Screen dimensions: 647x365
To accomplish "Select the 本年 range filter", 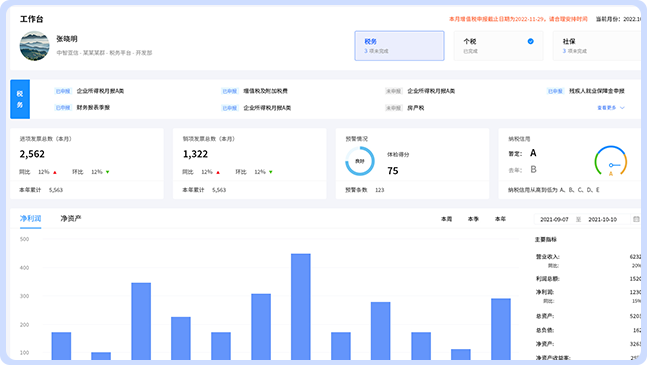I will tap(500, 219).
